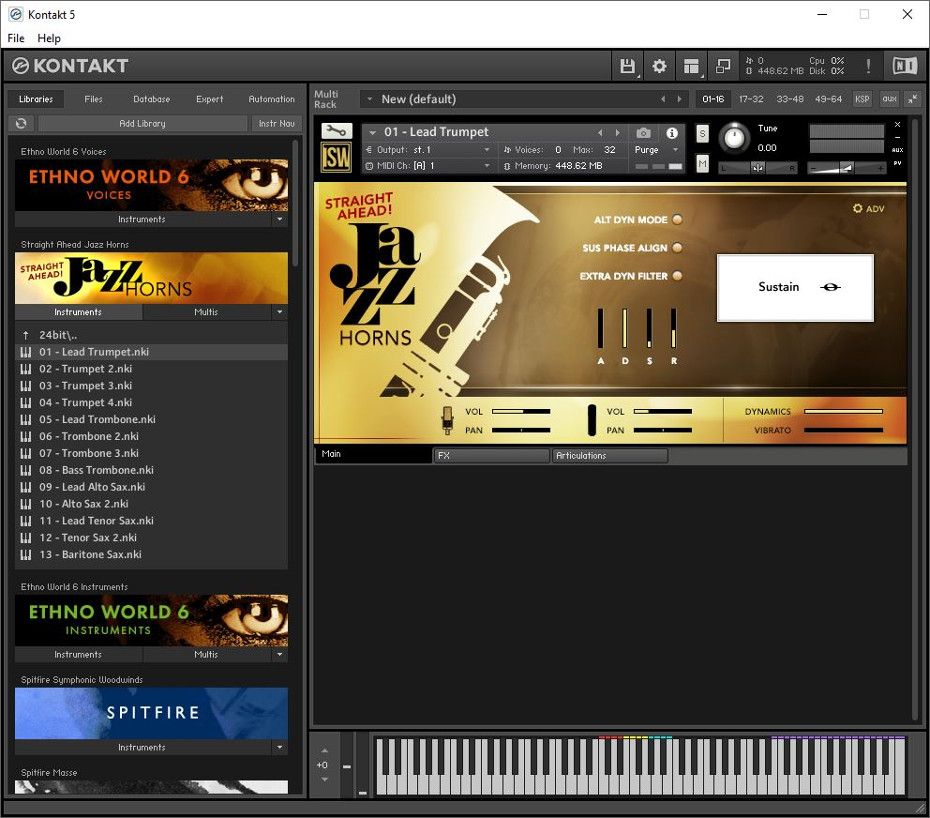This screenshot has width=930, height=818.
Task: Click the library refresh icon
Action: 21,123
